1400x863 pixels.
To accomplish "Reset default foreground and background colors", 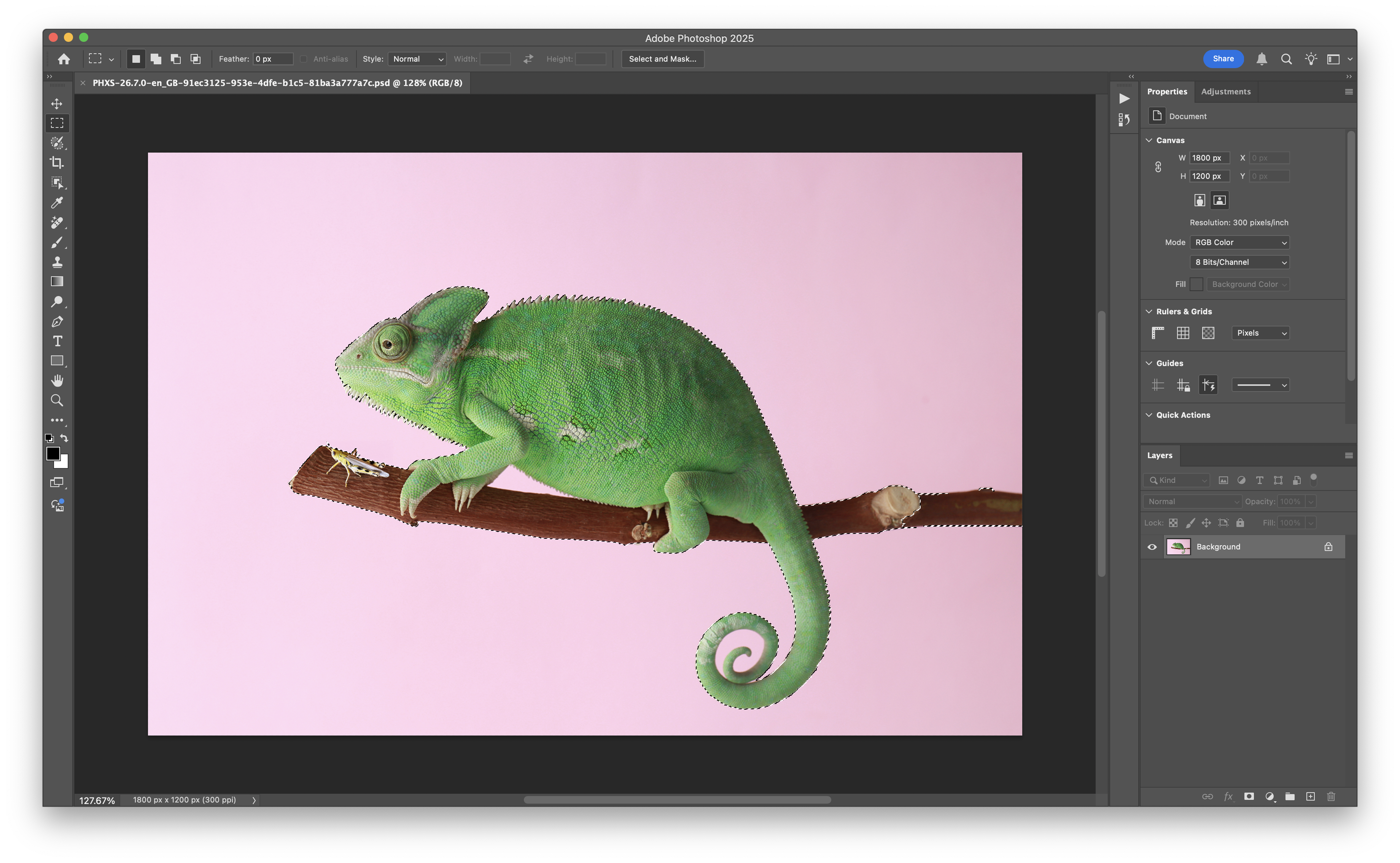I will click(49, 438).
